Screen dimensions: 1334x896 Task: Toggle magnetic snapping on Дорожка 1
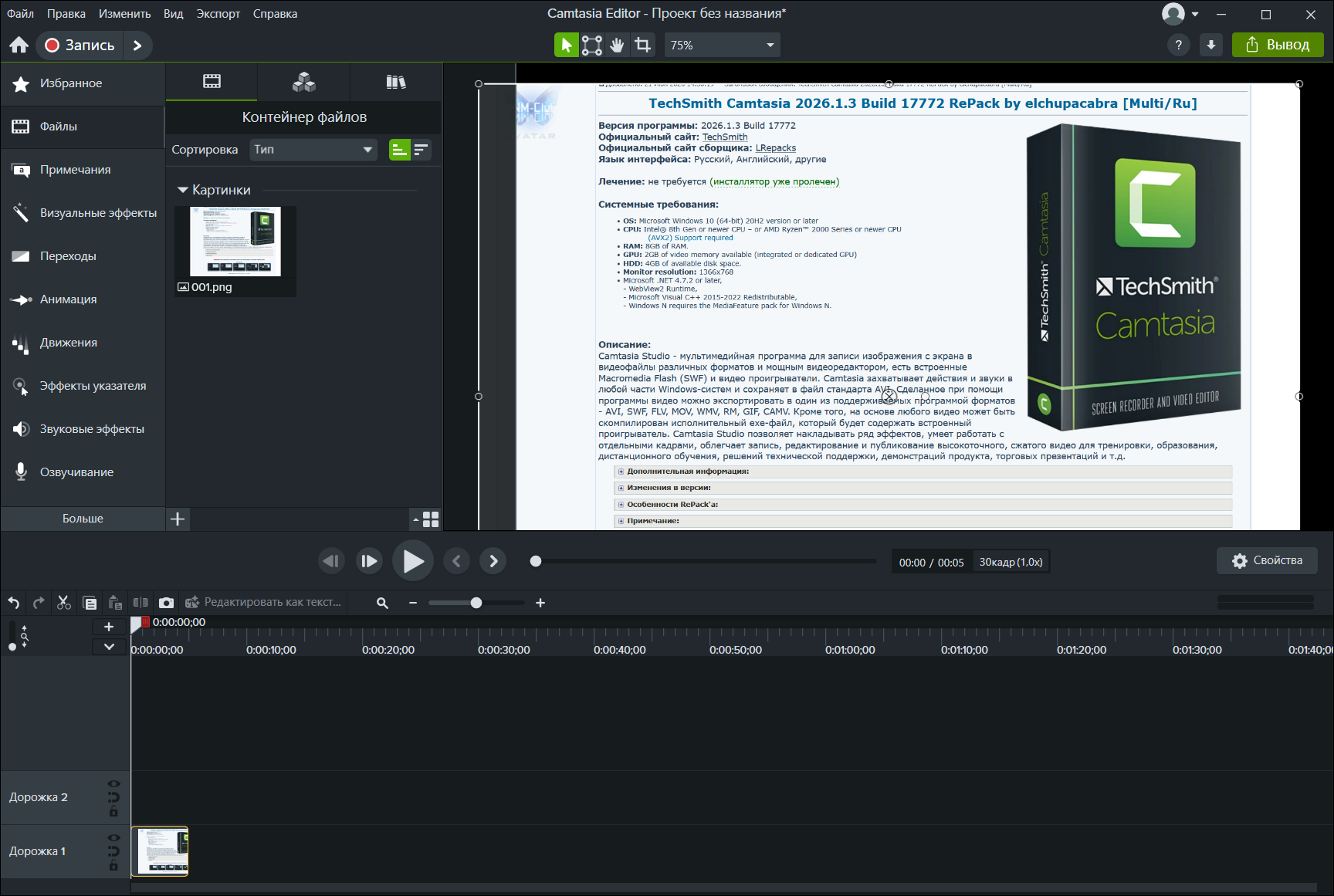[x=113, y=851]
